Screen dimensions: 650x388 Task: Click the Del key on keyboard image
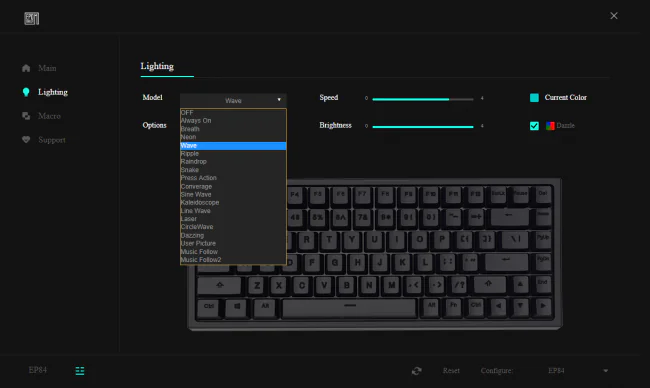543,195
